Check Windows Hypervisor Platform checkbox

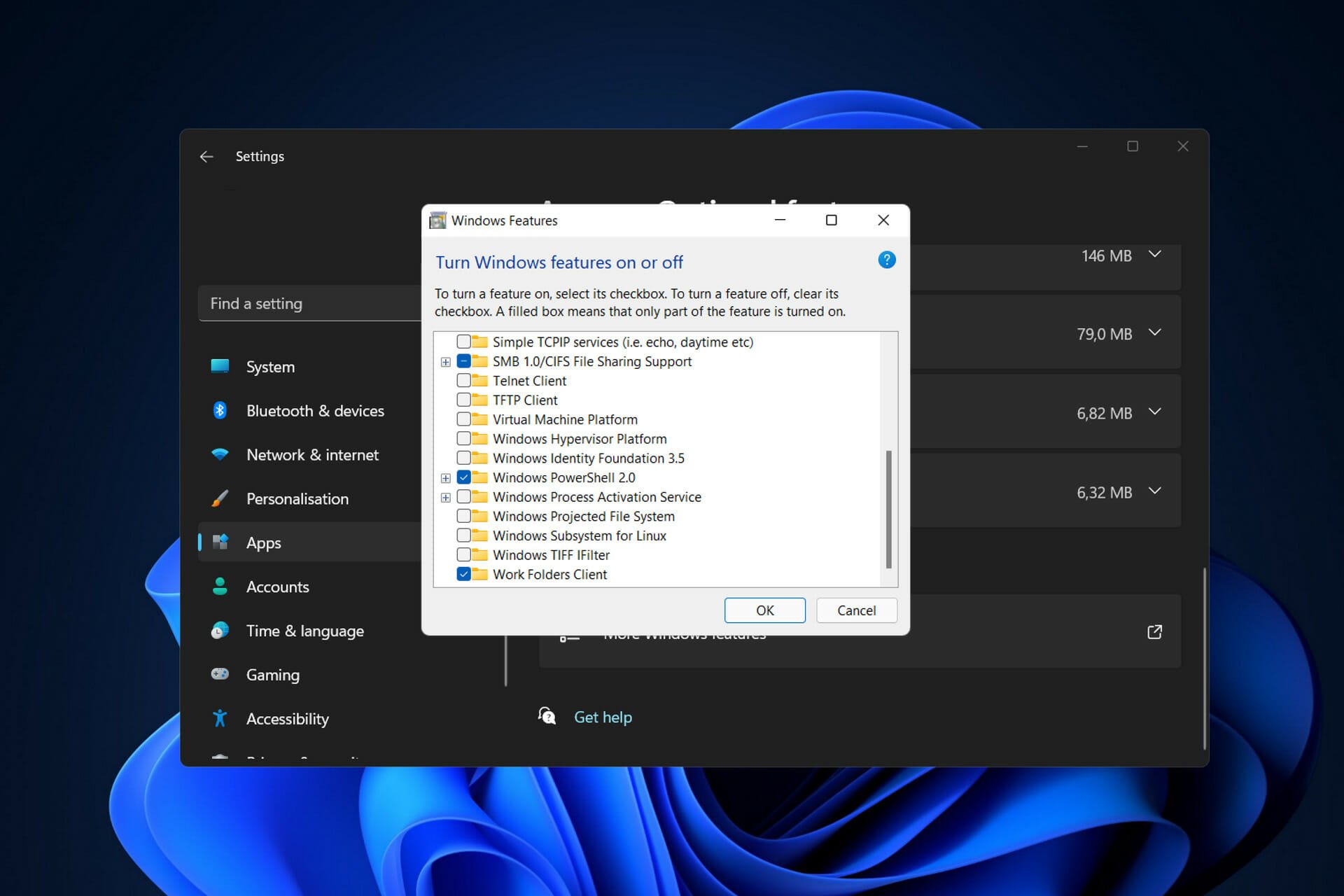pyautogui.click(x=463, y=438)
